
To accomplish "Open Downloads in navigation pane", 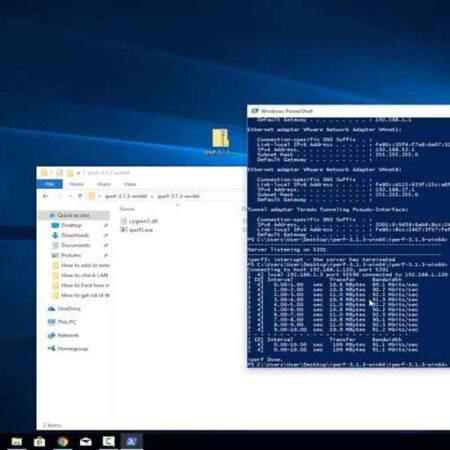I will pyautogui.click(x=75, y=235).
